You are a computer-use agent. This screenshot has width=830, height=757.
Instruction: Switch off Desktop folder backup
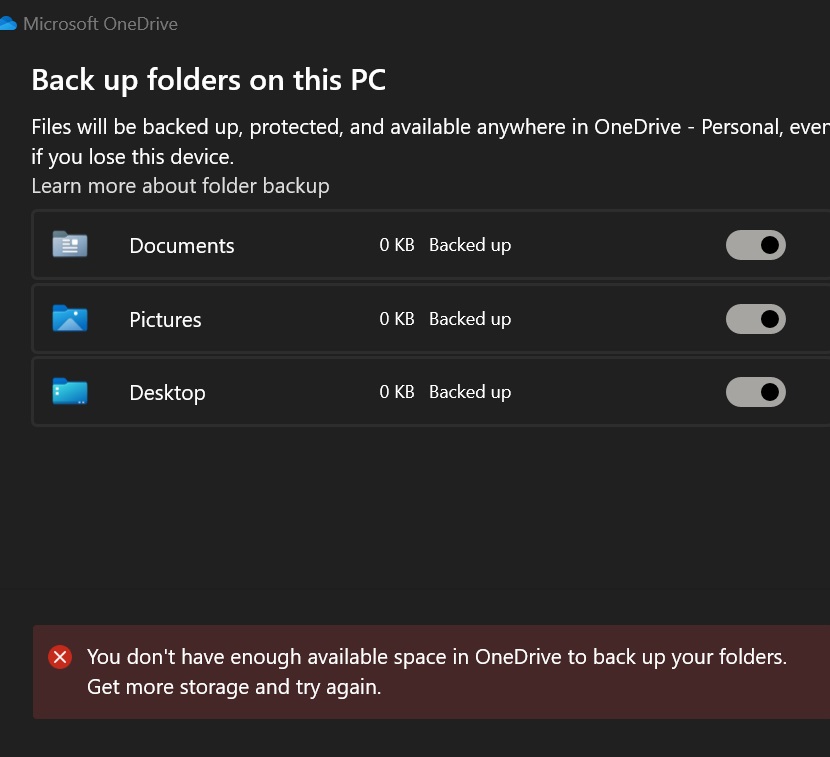click(756, 392)
